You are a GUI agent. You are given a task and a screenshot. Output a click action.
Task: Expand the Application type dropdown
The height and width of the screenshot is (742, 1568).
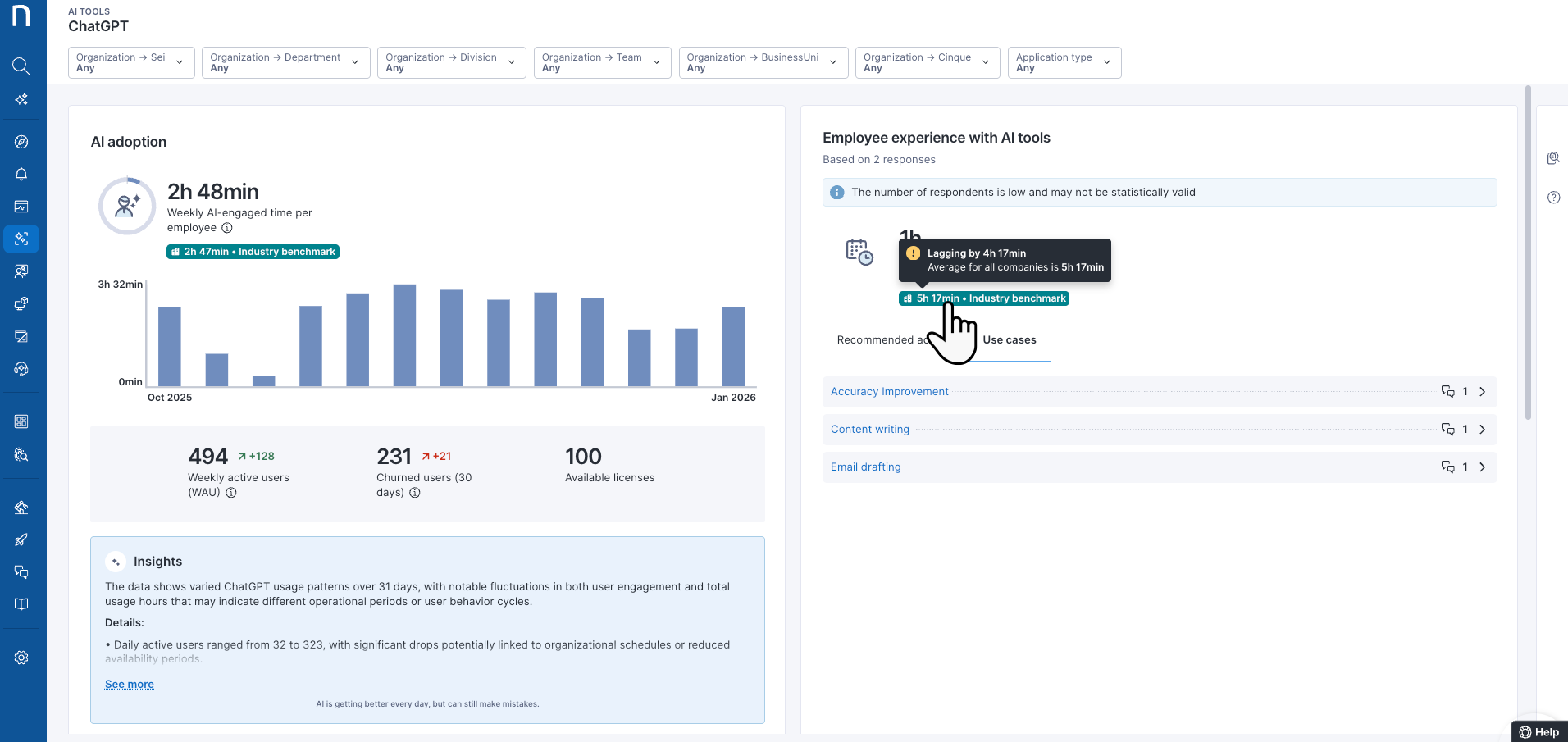tap(1064, 62)
